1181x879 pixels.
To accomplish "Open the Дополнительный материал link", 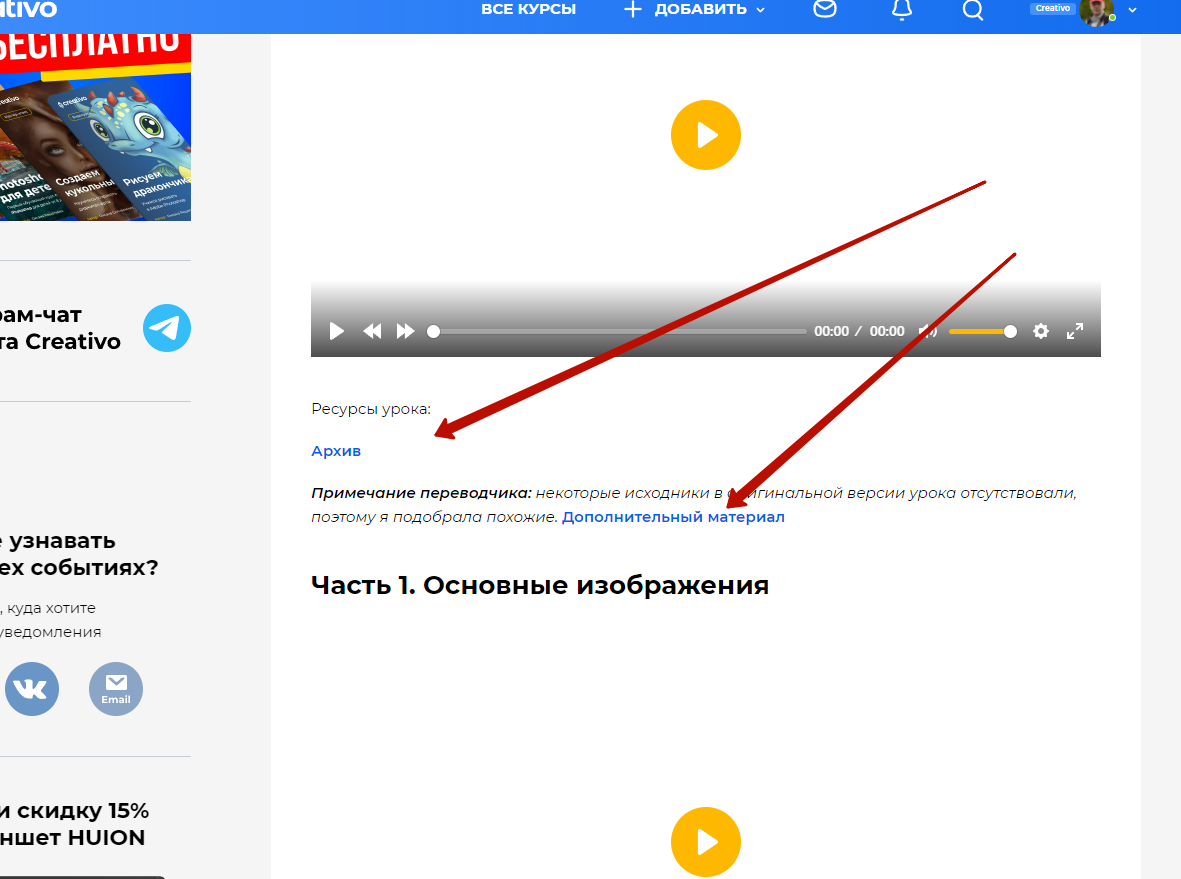I will click(673, 517).
